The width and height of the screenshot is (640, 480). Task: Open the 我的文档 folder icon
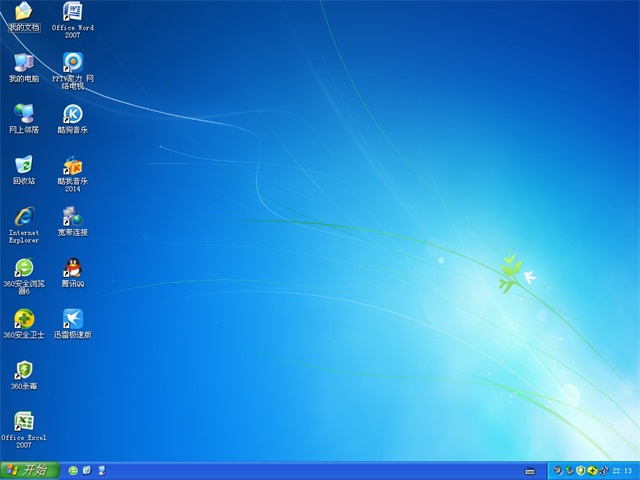(24, 12)
